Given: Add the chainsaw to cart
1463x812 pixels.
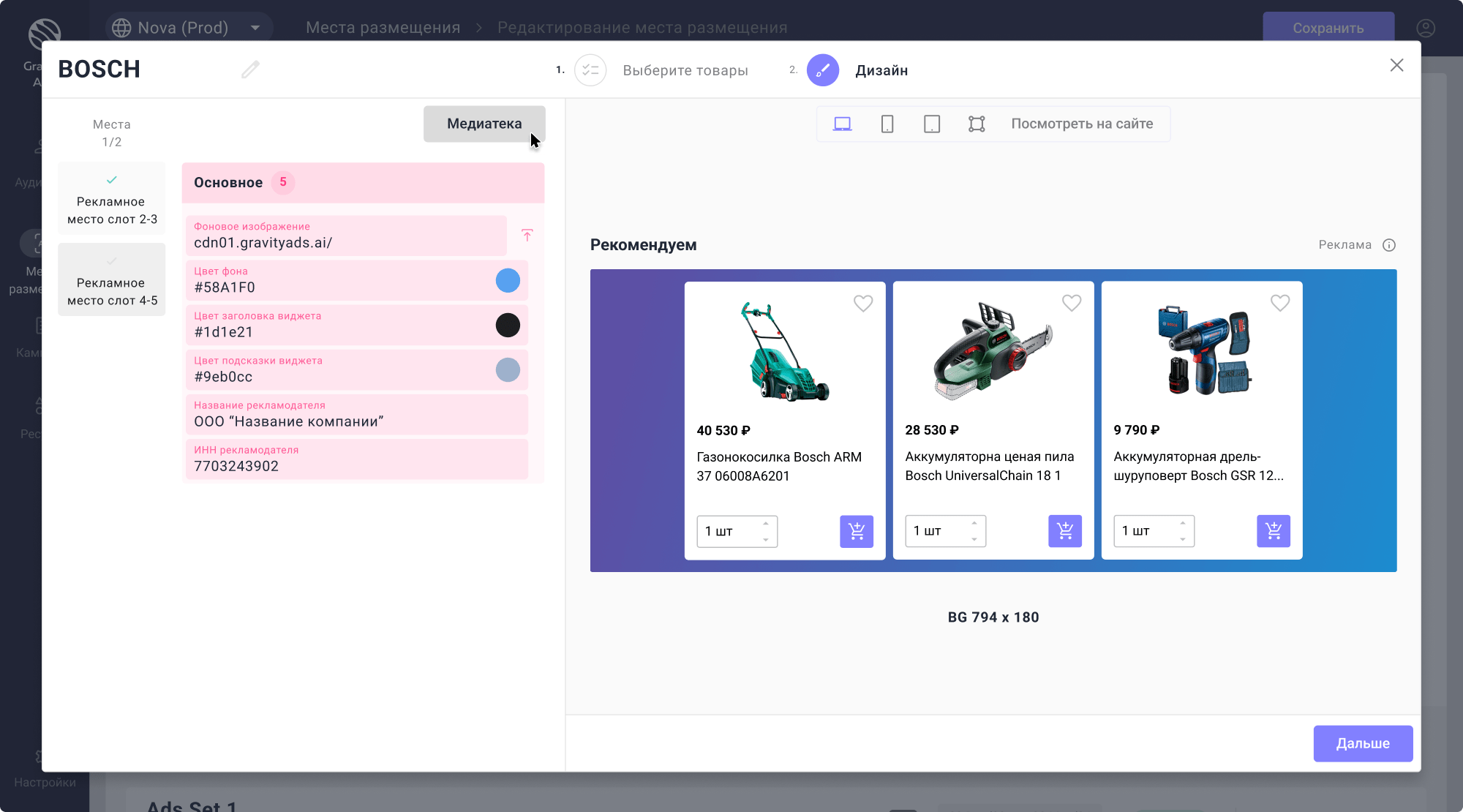Looking at the screenshot, I should tap(1065, 531).
